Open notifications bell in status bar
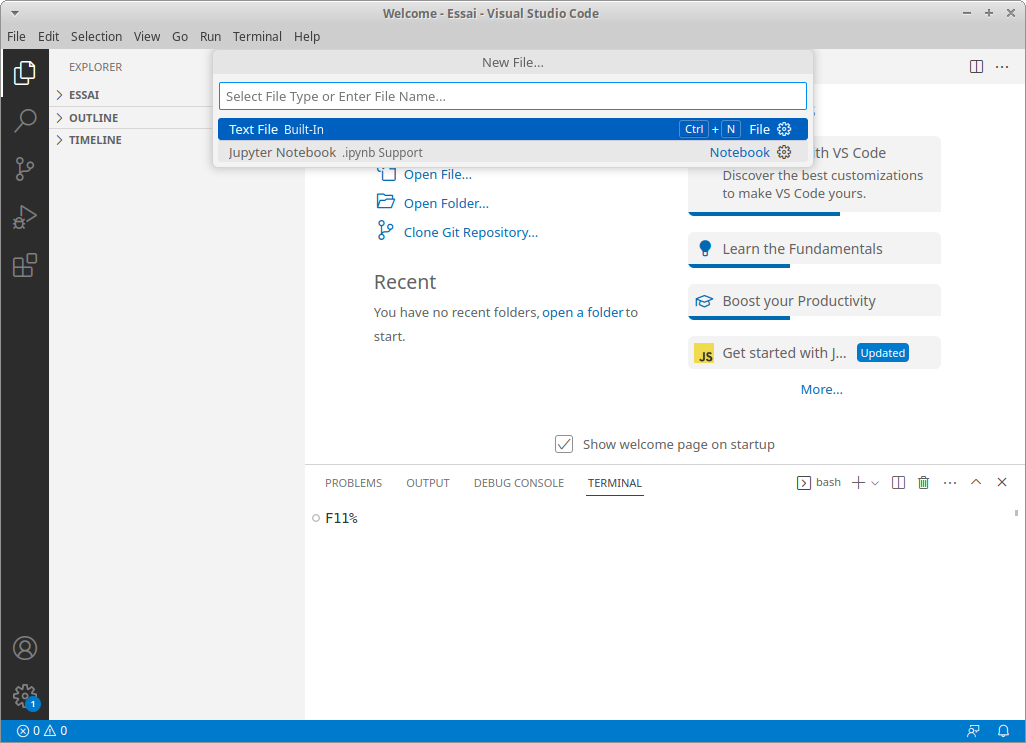This screenshot has width=1026, height=743. (x=1003, y=731)
